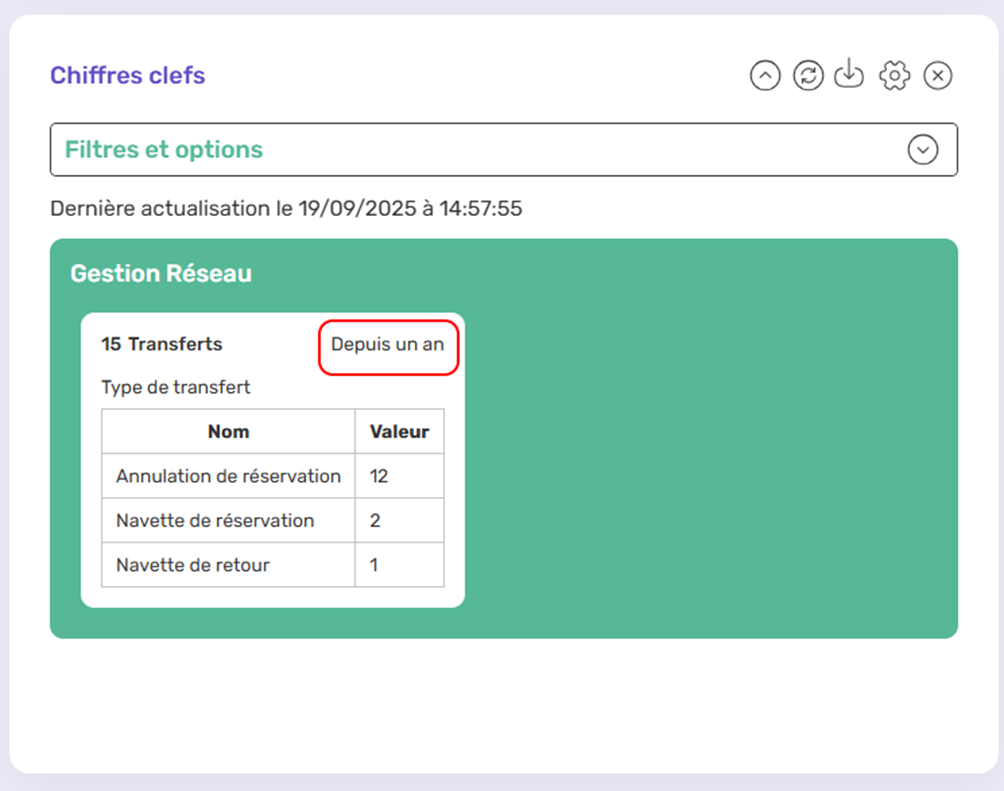Select the Gestion Réseau section header

(161, 273)
